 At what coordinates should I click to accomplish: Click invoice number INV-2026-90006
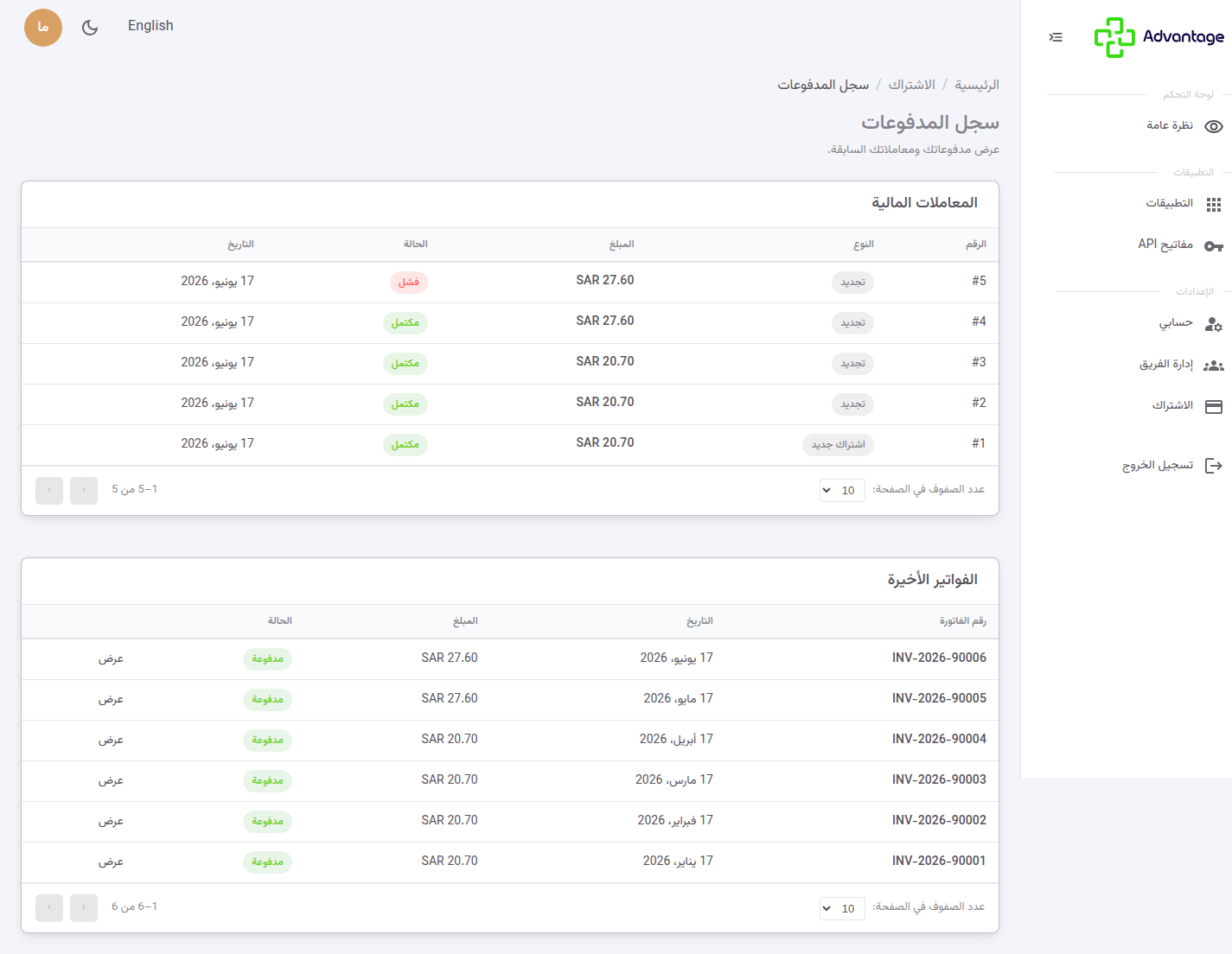coord(939,658)
